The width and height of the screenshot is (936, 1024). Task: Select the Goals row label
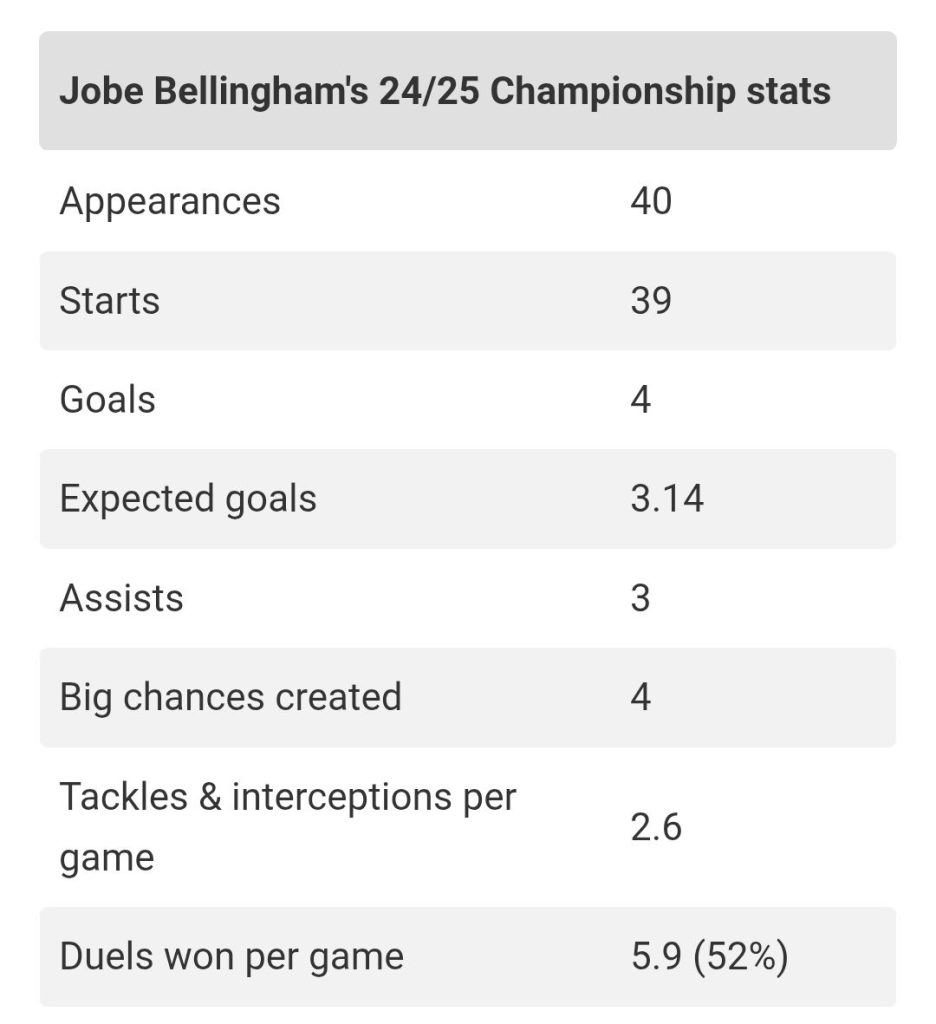(x=108, y=400)
